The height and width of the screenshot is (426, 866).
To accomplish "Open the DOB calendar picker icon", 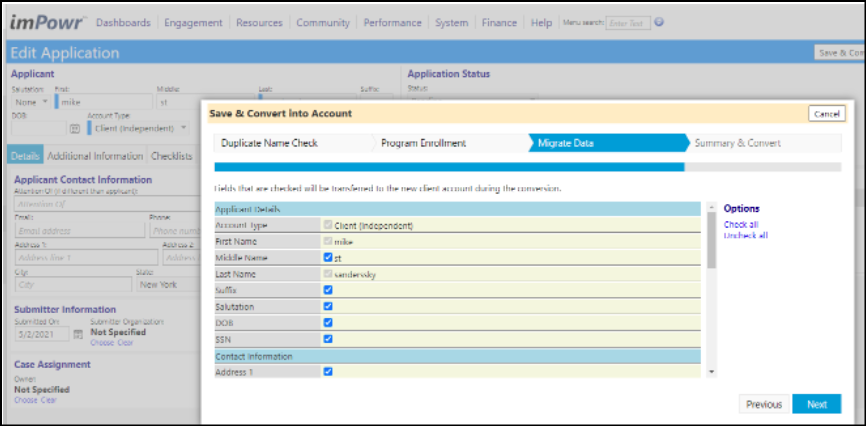I will (x=75, y=128).
